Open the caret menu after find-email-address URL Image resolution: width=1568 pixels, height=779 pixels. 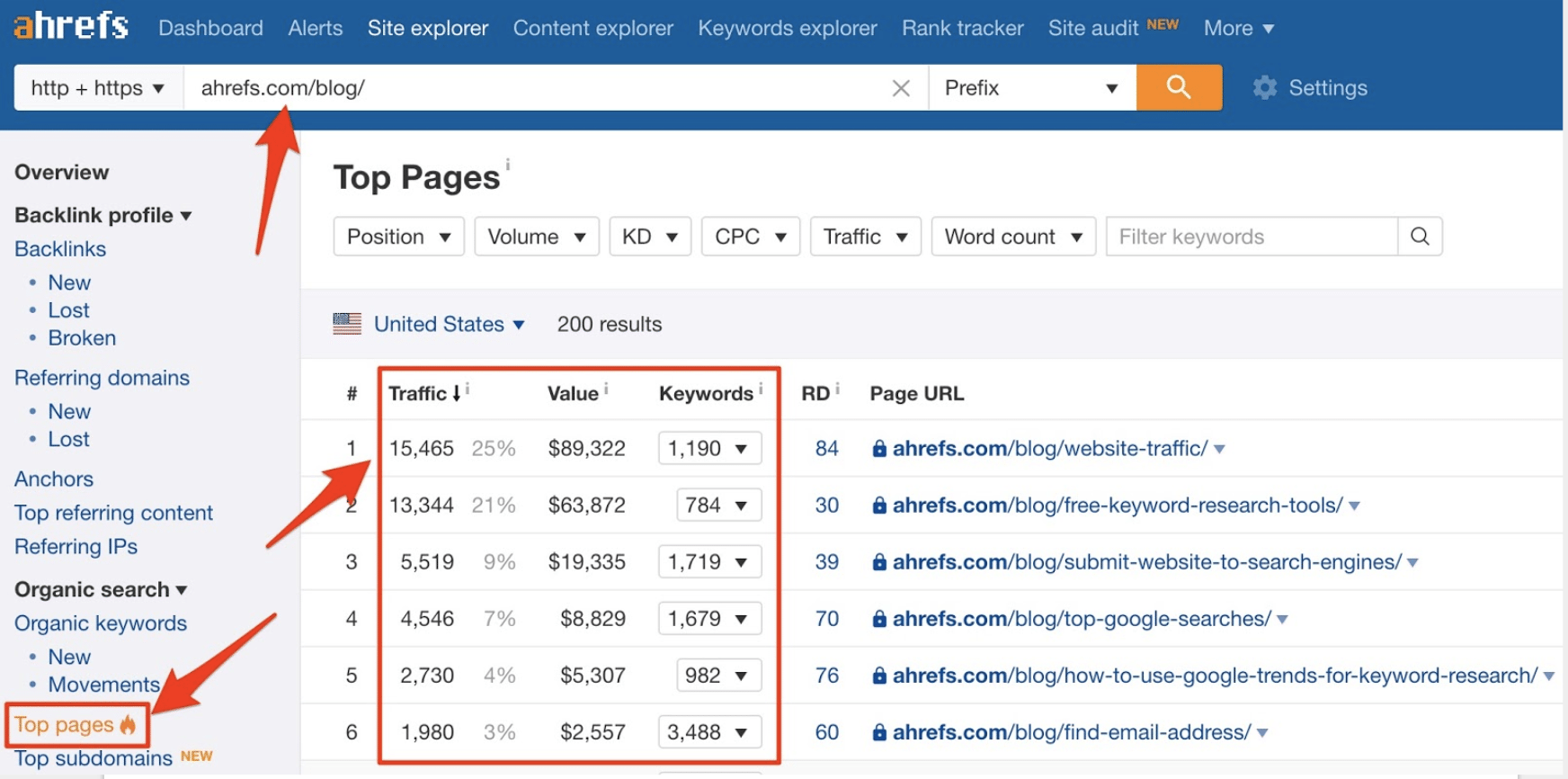[x=1262, y=732]
